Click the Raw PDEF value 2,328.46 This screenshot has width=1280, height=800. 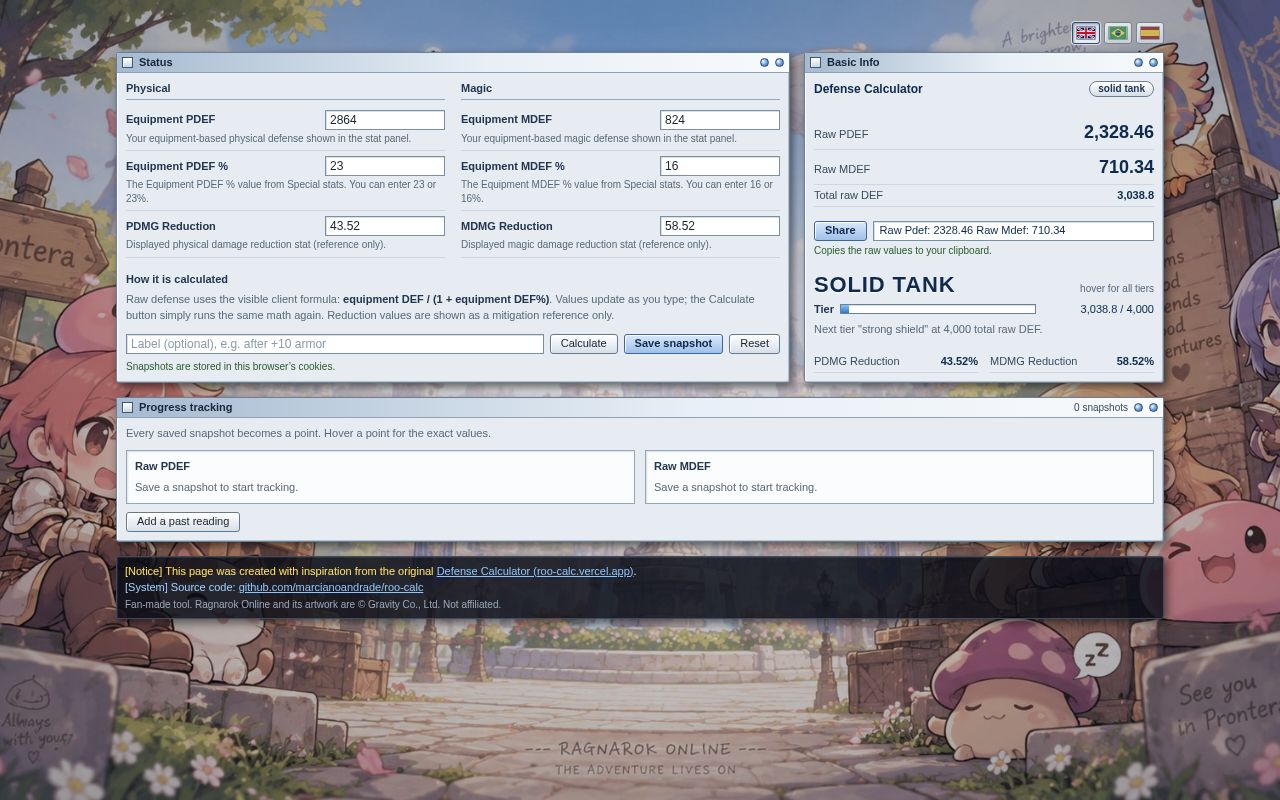pos(1118,132)
